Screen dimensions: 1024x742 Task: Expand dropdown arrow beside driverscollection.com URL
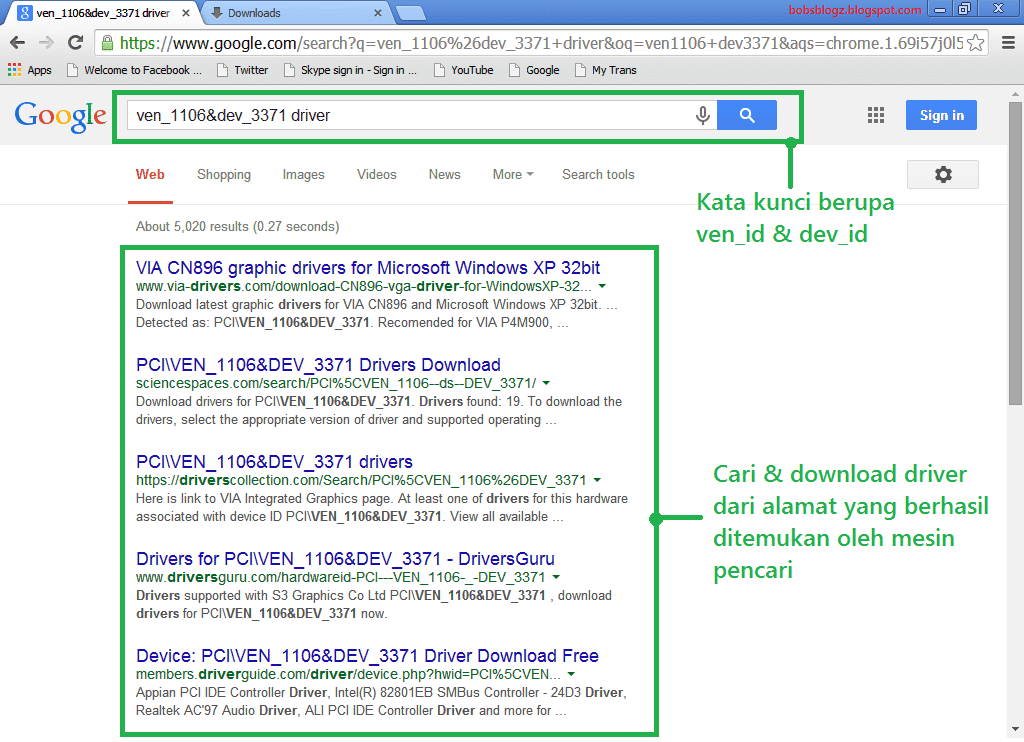tap(597, 480)
